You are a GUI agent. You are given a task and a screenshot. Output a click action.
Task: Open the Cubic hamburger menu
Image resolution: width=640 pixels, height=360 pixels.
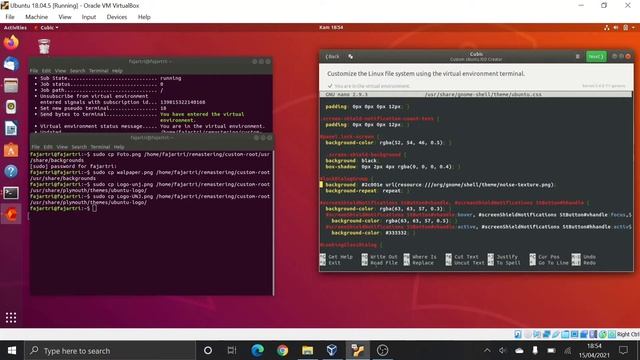pyautogui.click(x=578, y=56)
